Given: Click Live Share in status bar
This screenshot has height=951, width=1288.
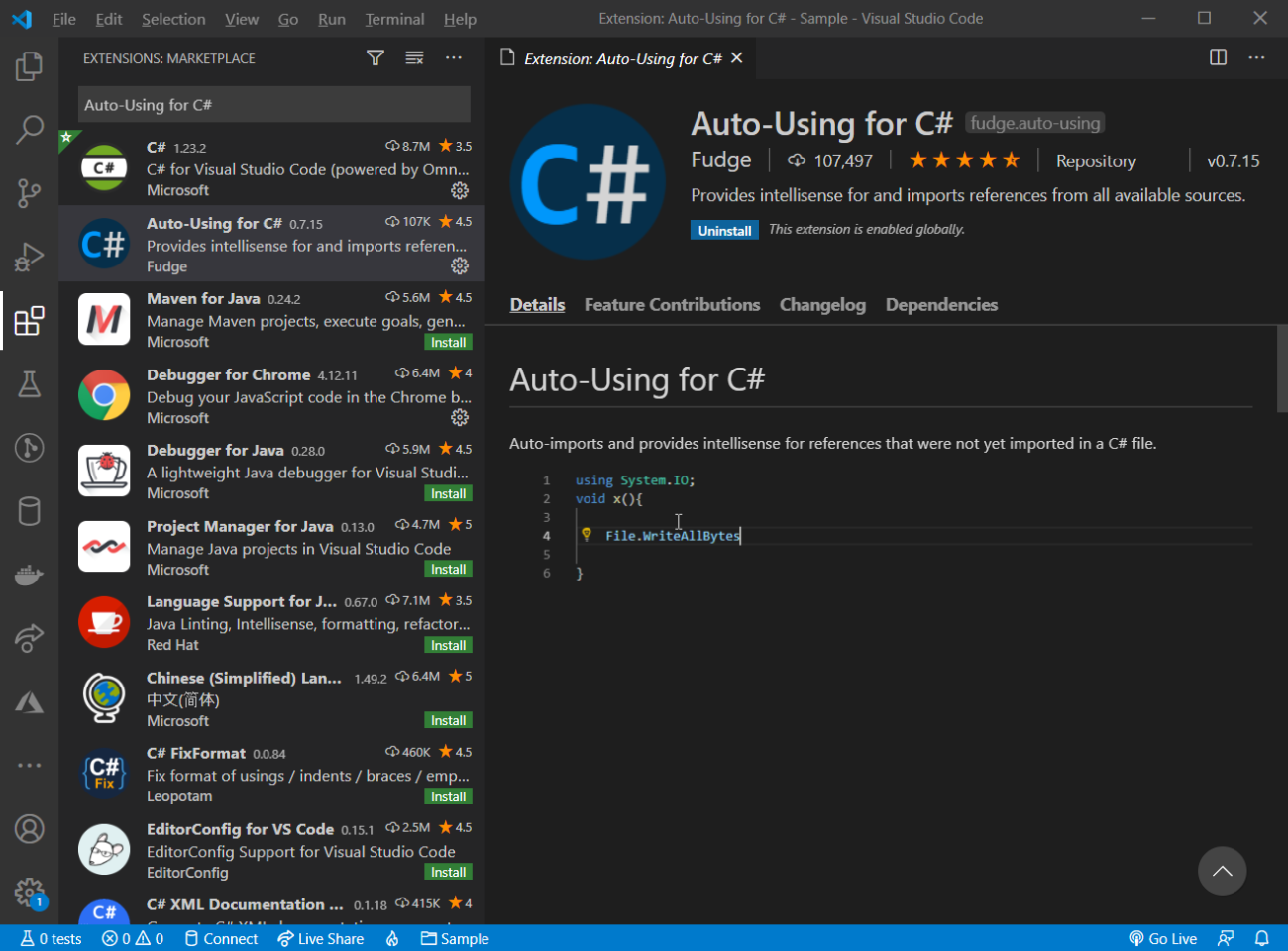Looking at the screenshot, I should point(321,938).
